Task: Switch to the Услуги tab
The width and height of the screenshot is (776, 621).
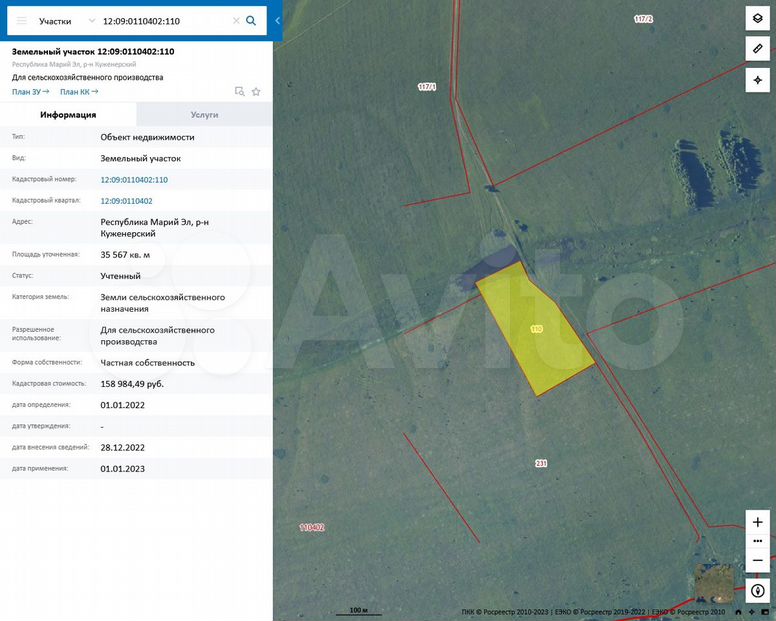Action: (204, 114)
